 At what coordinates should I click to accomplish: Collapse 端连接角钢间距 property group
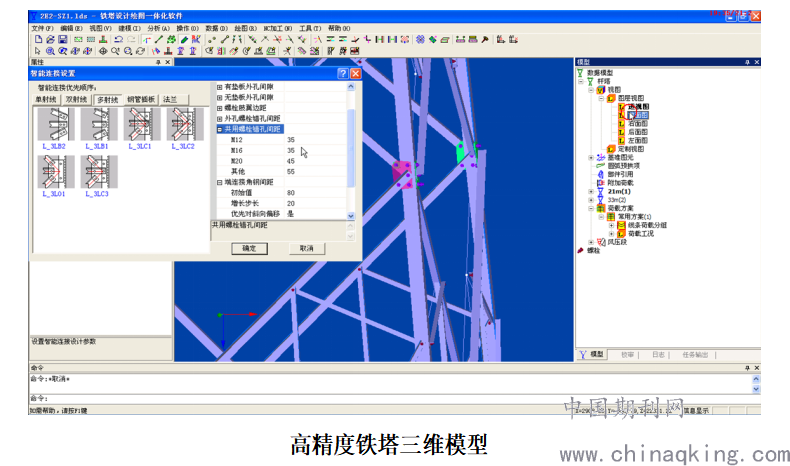[220, 182]
